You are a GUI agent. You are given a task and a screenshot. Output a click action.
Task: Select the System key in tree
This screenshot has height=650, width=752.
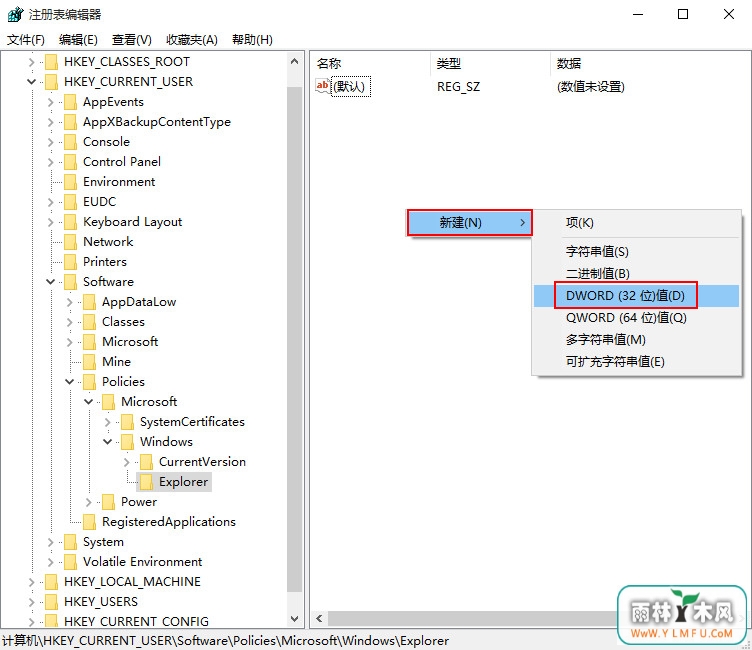103,542
